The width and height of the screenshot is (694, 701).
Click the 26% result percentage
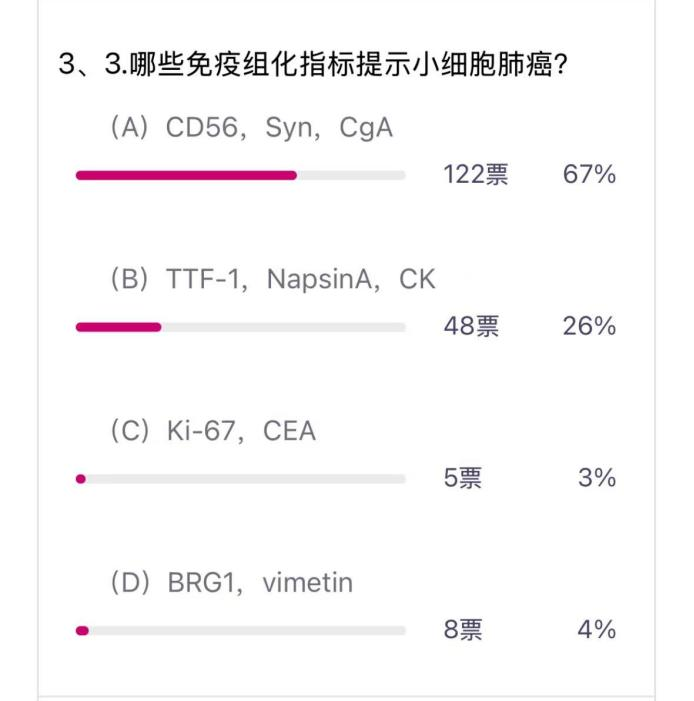click(x=589, y=327)
